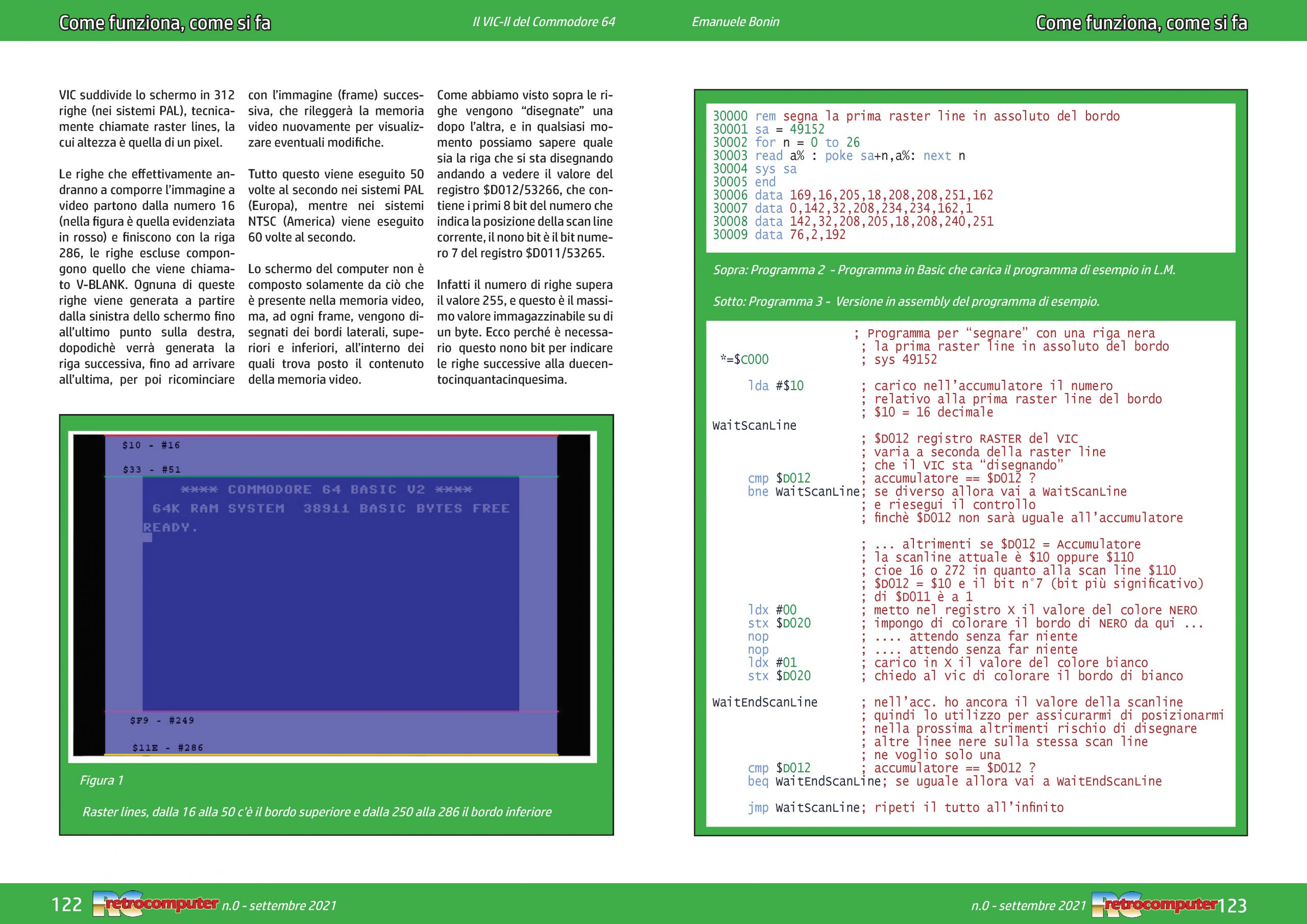Click the retrocomputer logo beside page number 123
The width and height of the screenshot is (1307, 924).
tap(1154, 904)
